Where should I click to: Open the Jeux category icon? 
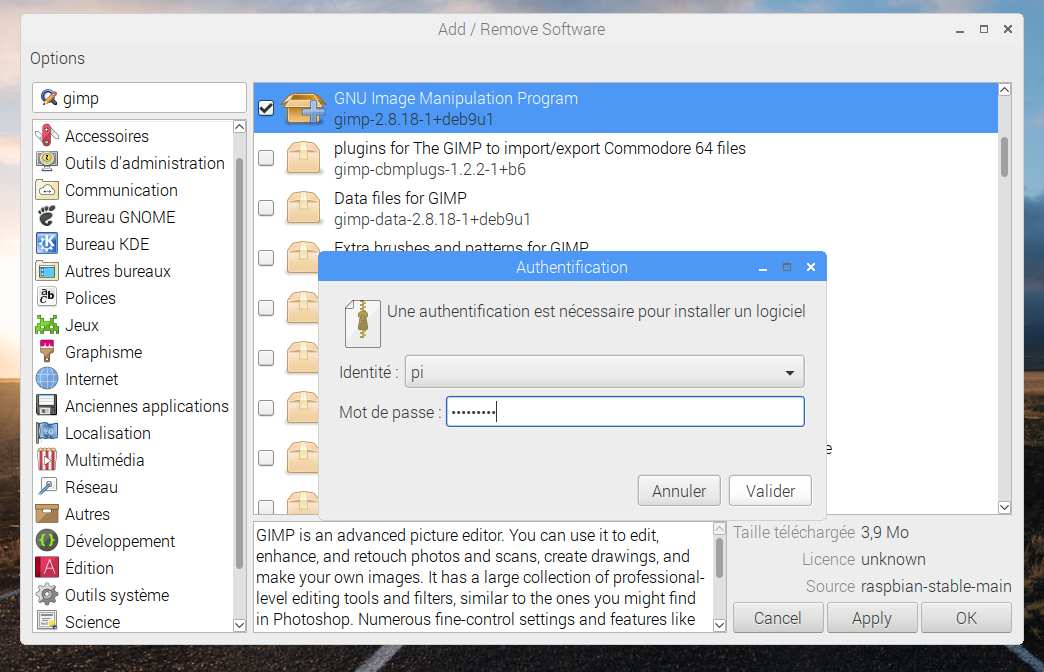47,325
